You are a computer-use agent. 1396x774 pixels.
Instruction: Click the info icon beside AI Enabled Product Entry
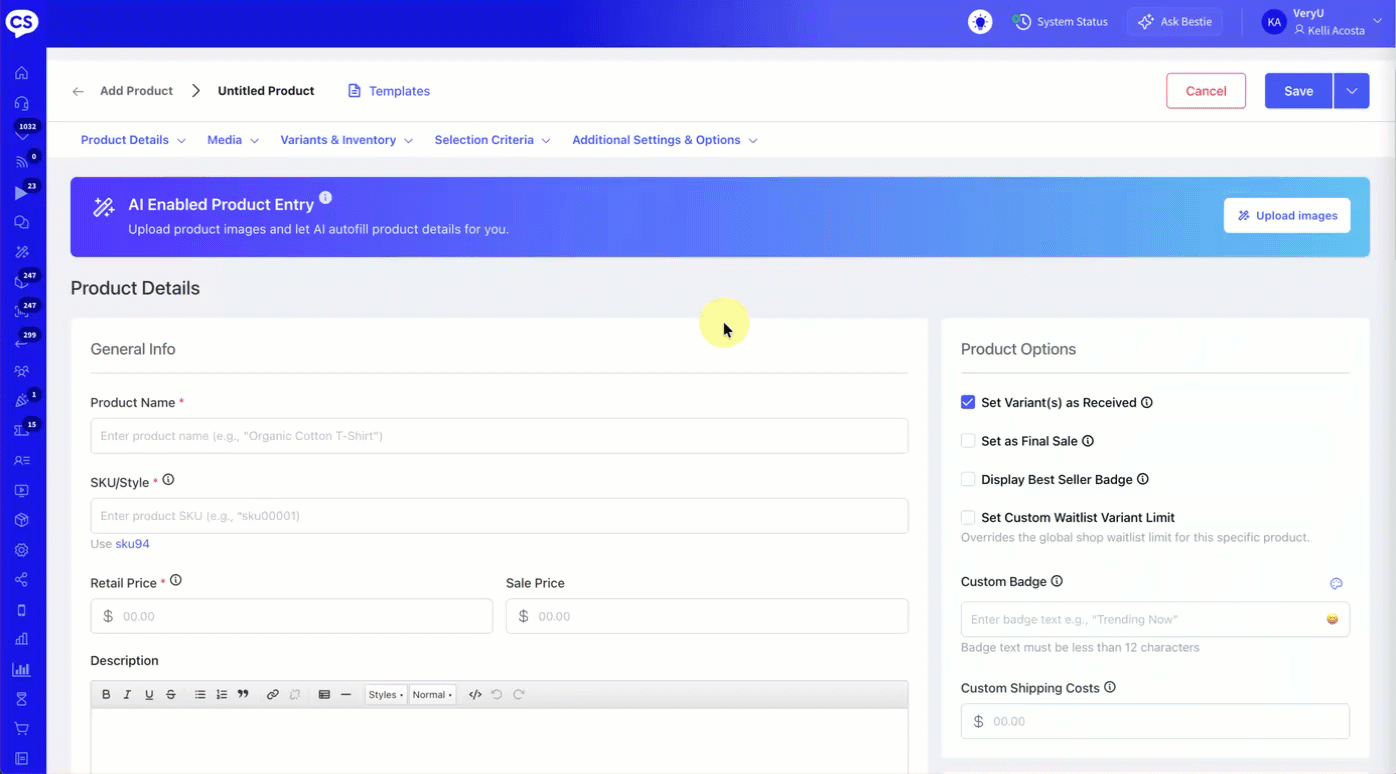tap(325, 198)
